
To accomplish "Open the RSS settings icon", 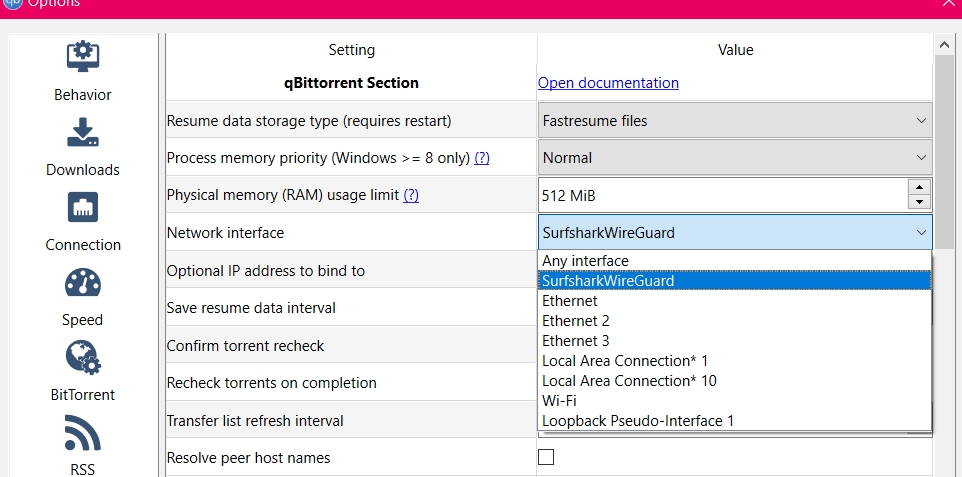I will click(82, 433).
